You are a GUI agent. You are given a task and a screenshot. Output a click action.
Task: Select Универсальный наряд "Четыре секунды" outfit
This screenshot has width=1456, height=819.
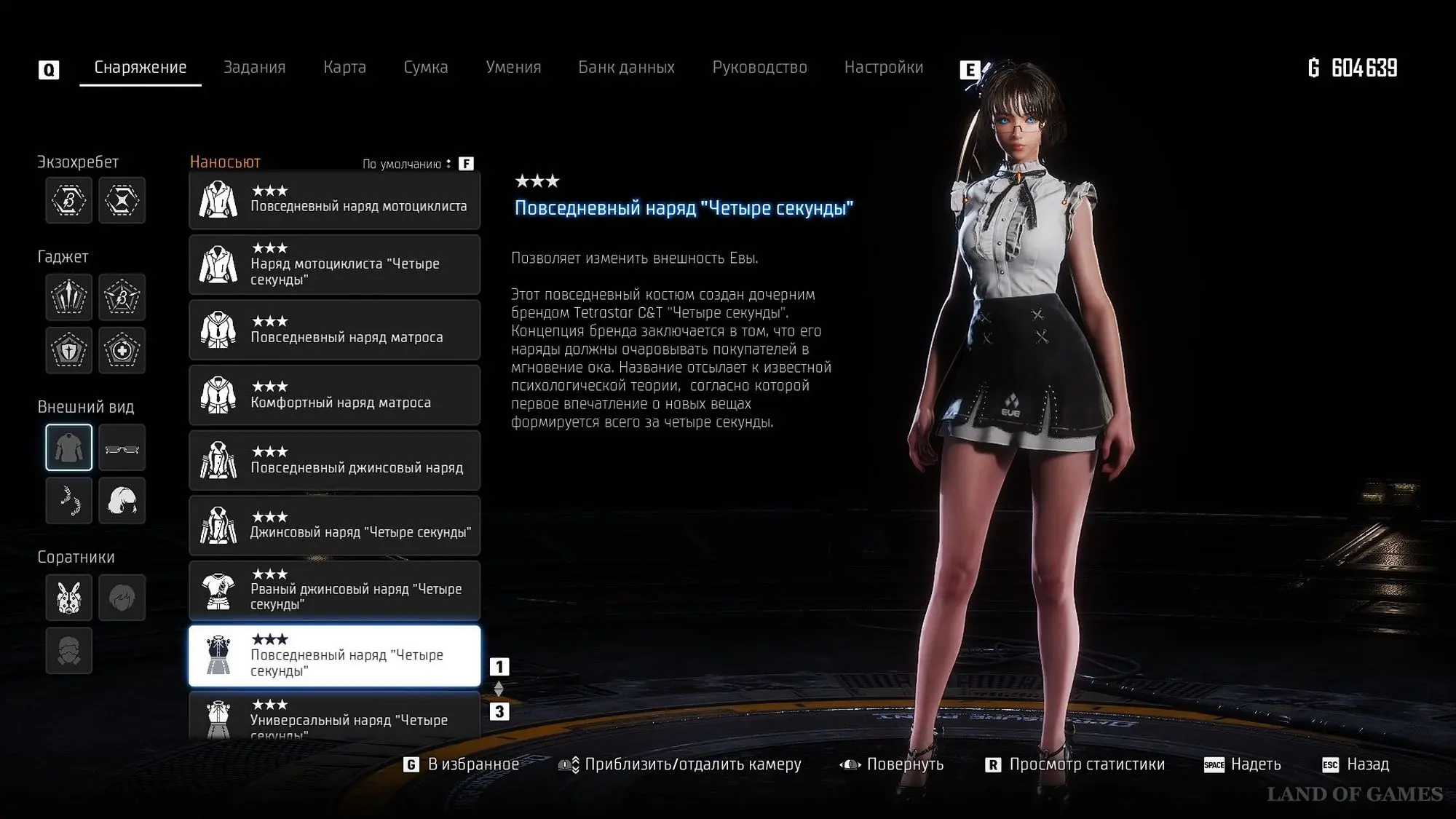[x=335, y=716]
